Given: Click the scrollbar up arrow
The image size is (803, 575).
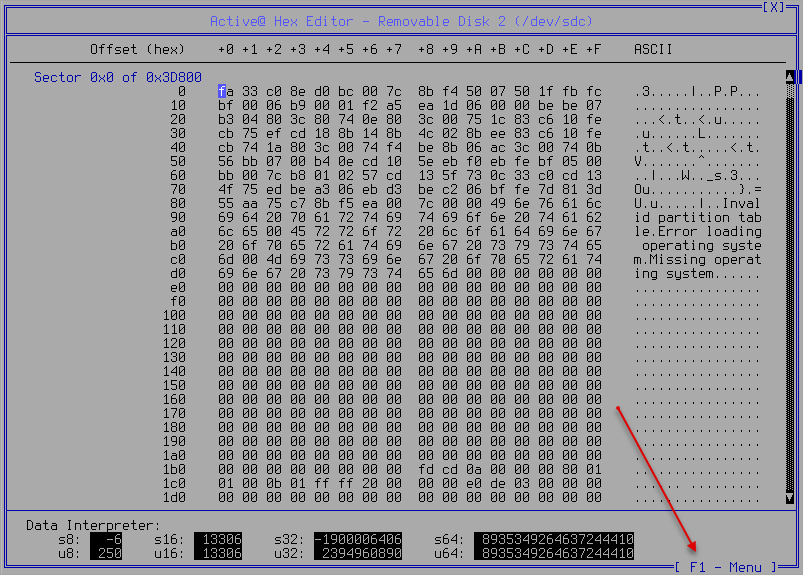Looking at the screenshot, I should (x=790, y=77).
